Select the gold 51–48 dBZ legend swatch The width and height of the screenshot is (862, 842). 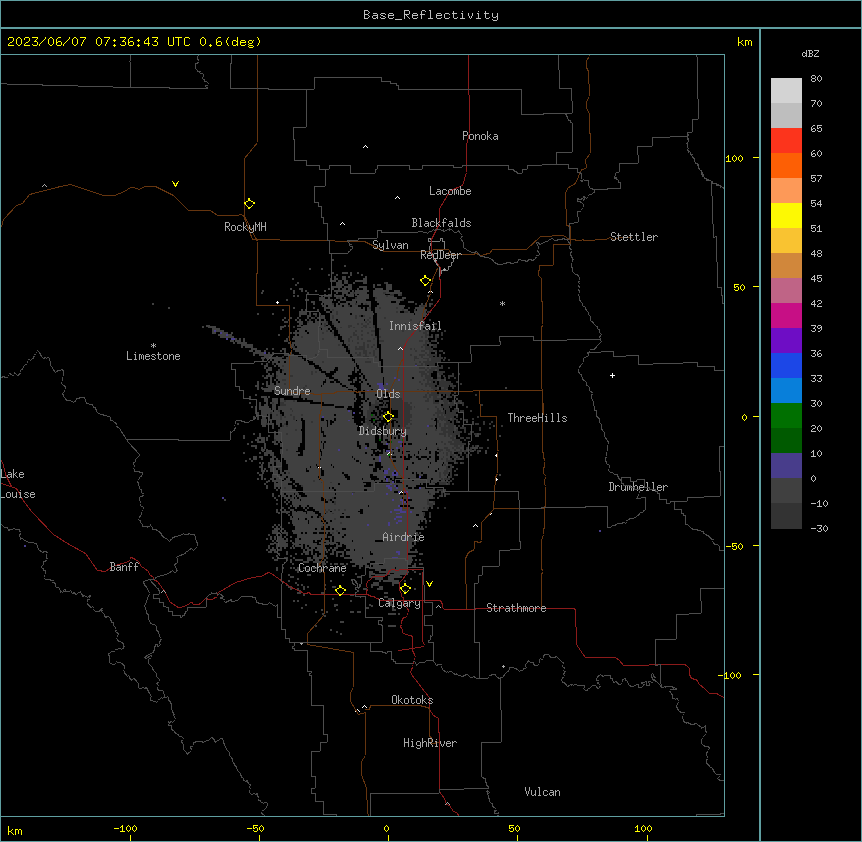[786, 240]
